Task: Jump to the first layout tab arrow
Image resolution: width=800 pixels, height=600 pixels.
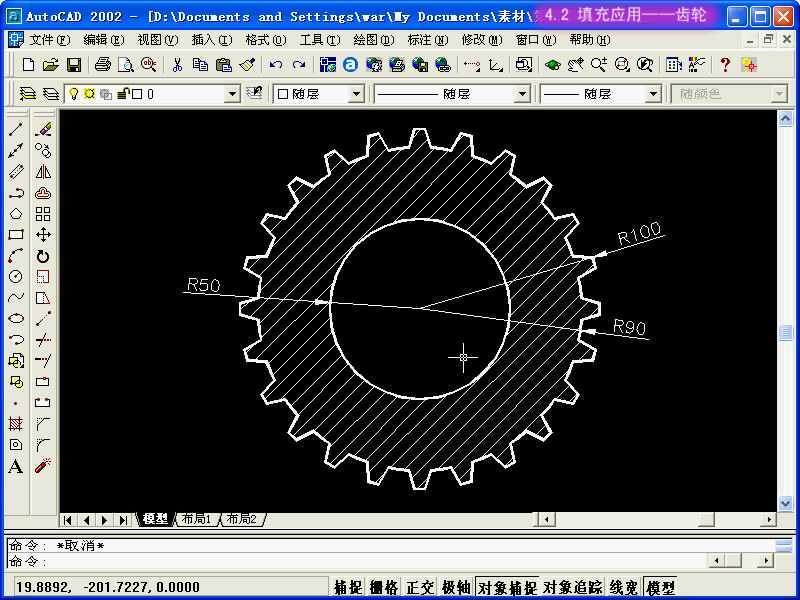Action: click(x=67, y=520)
